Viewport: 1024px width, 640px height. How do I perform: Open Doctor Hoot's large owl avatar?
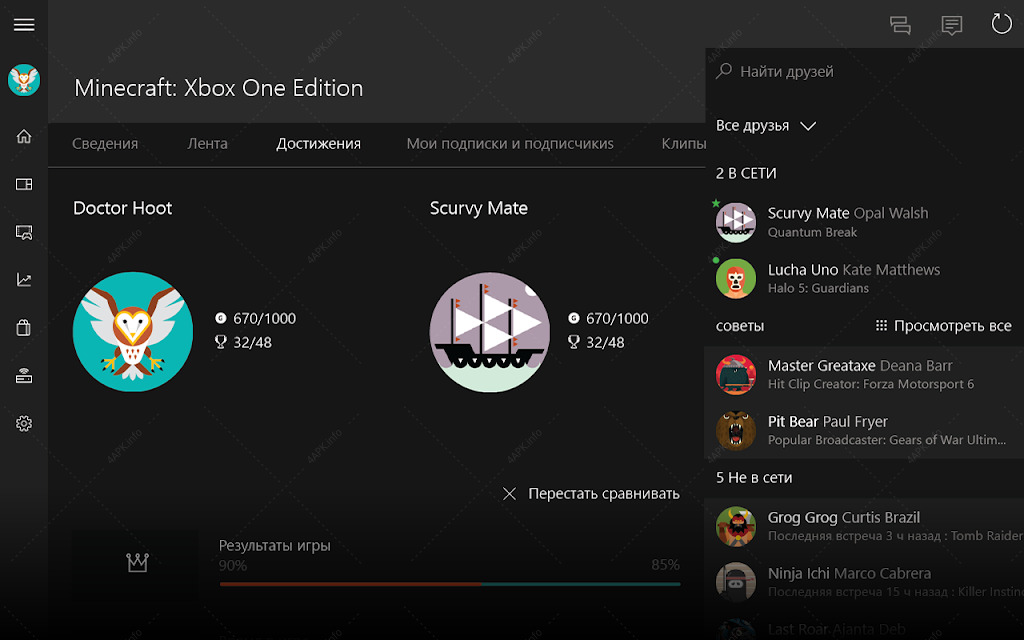pos(133,332)
